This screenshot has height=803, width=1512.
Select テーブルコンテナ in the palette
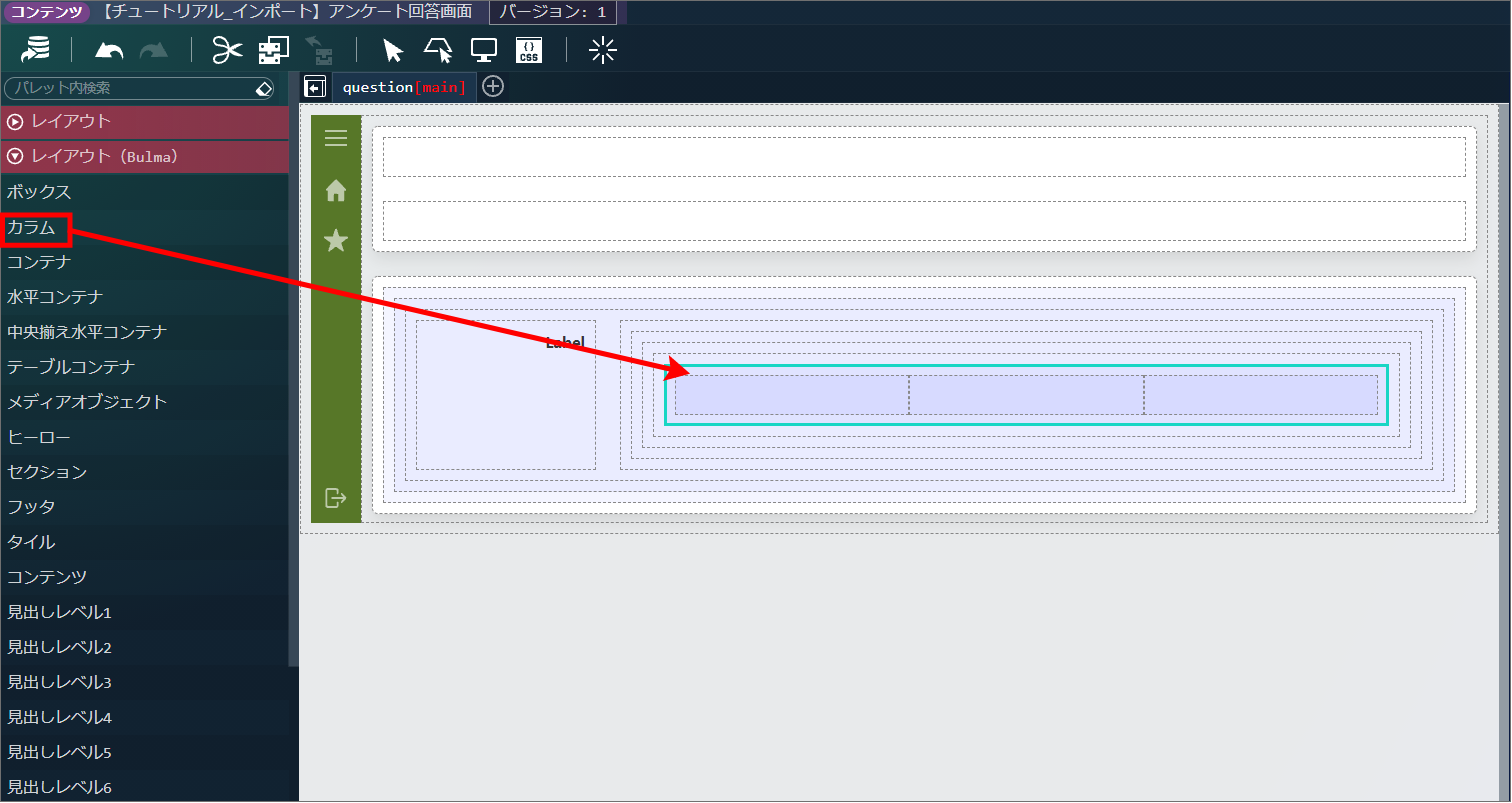(144, 367)
